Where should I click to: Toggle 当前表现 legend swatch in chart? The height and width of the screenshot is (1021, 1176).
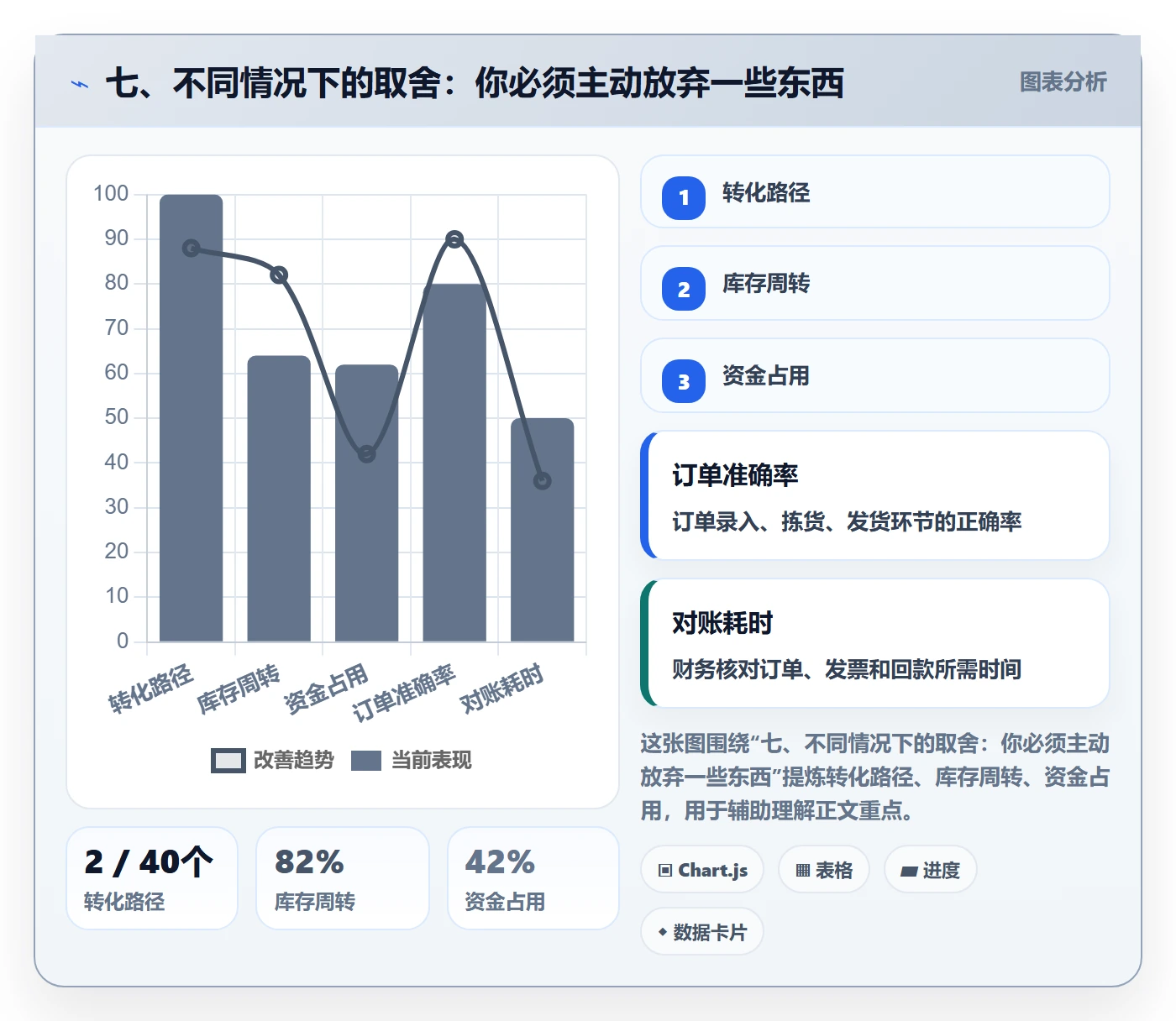tap(366, 760)
